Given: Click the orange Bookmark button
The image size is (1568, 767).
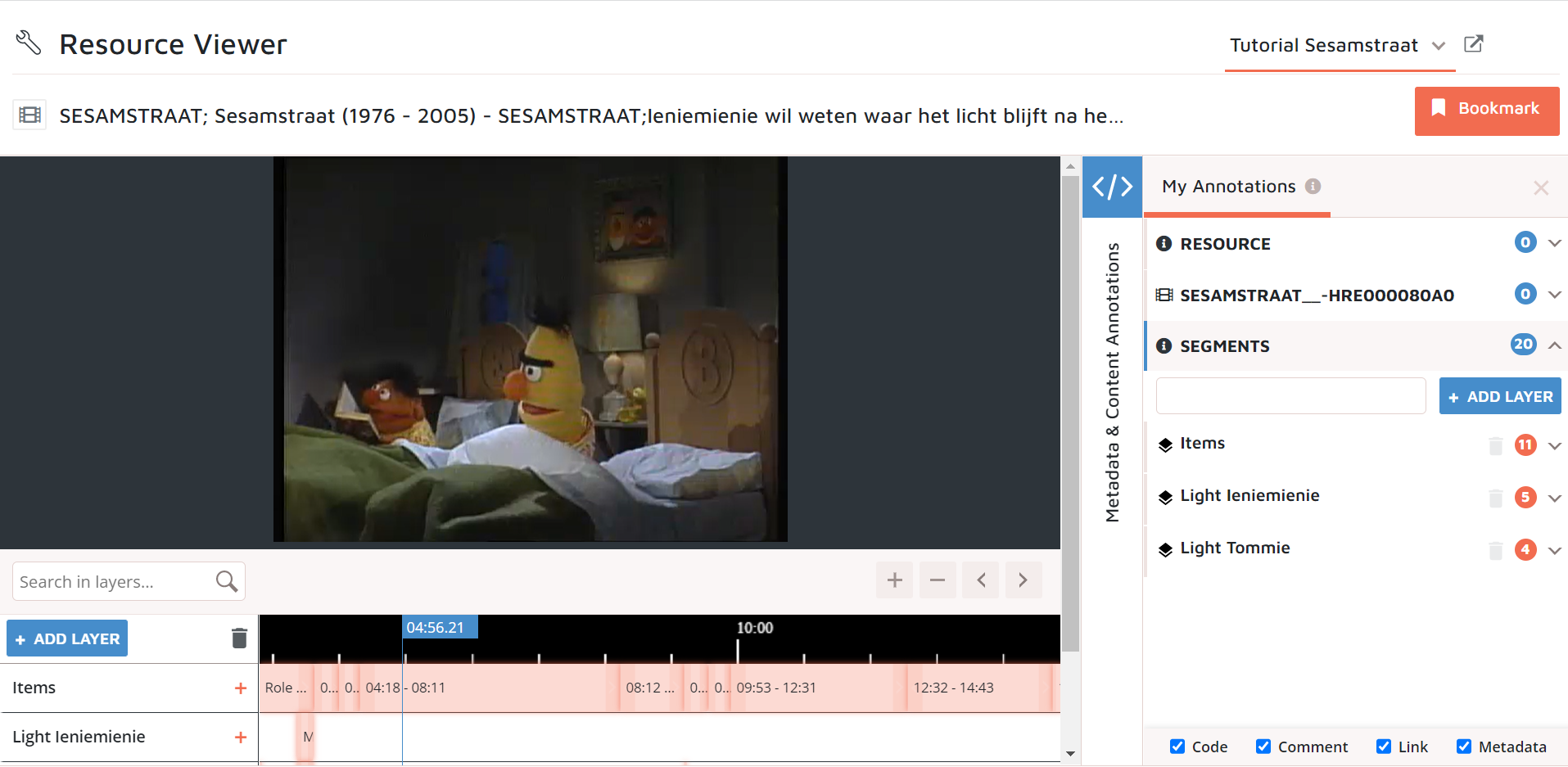Looking at the screenshot, I should click(x=1486, y=110).
